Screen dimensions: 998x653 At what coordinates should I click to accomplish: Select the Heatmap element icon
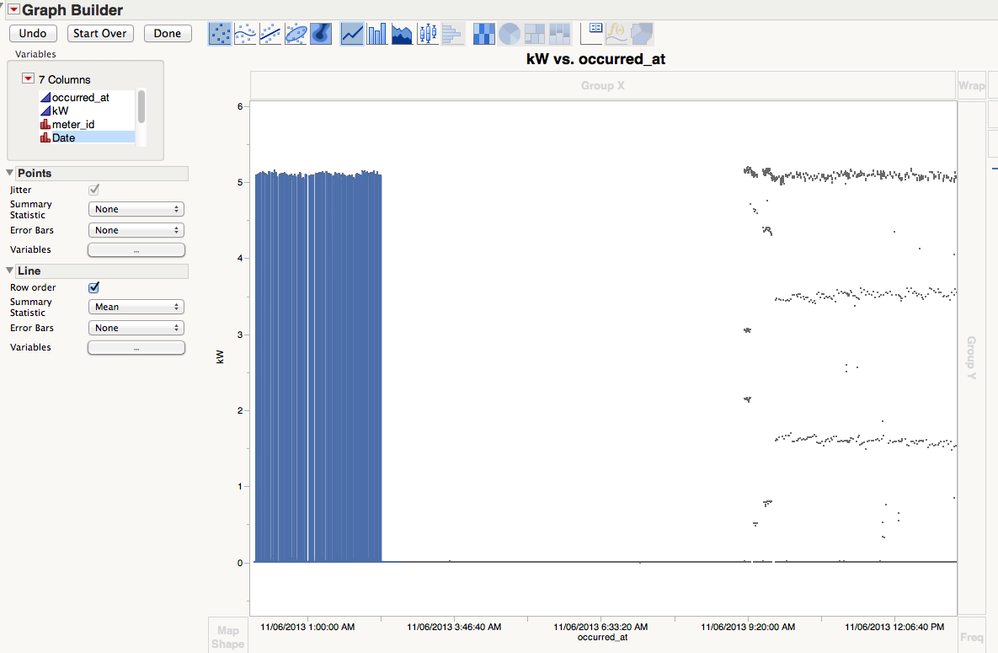[484, 34]
